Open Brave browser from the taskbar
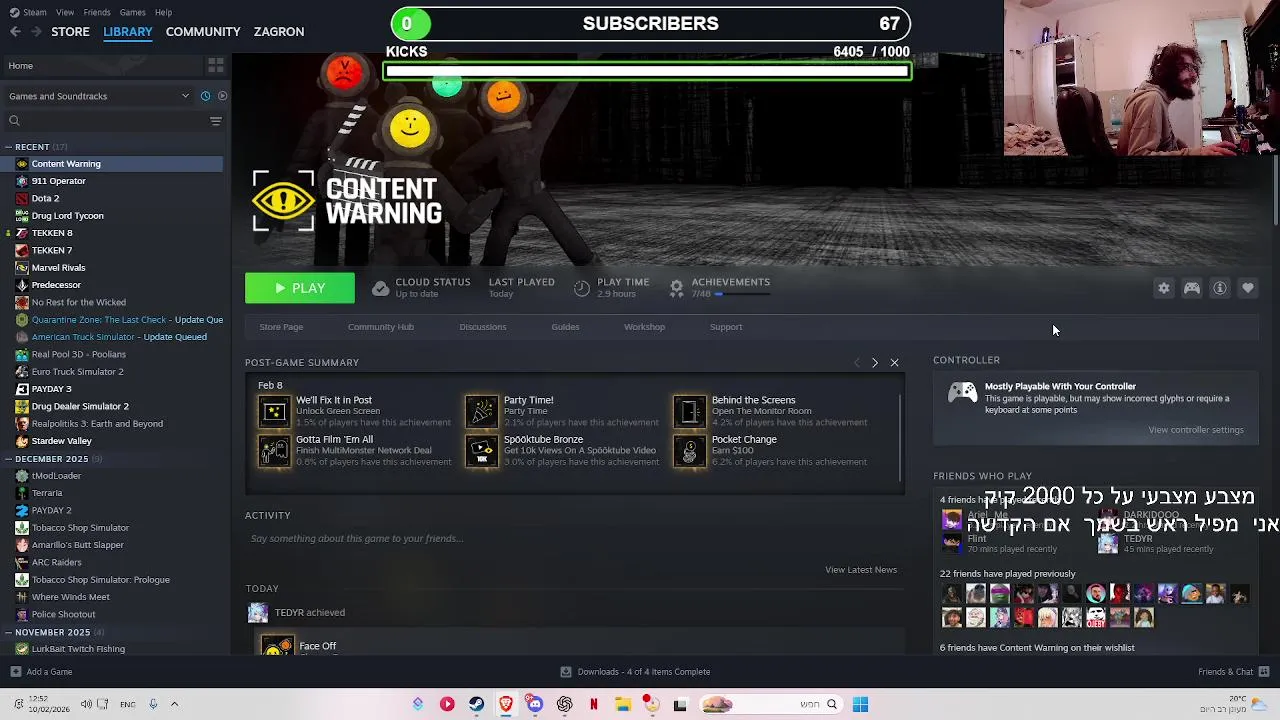Viewport: 1280px width, 720px height. point(506,705)
